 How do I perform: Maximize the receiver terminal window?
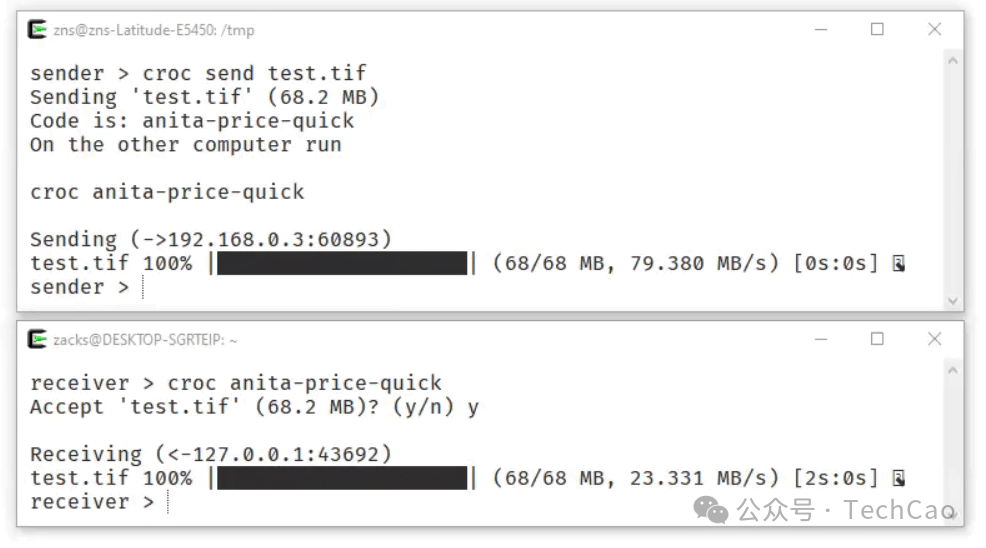tap(877, 339)
